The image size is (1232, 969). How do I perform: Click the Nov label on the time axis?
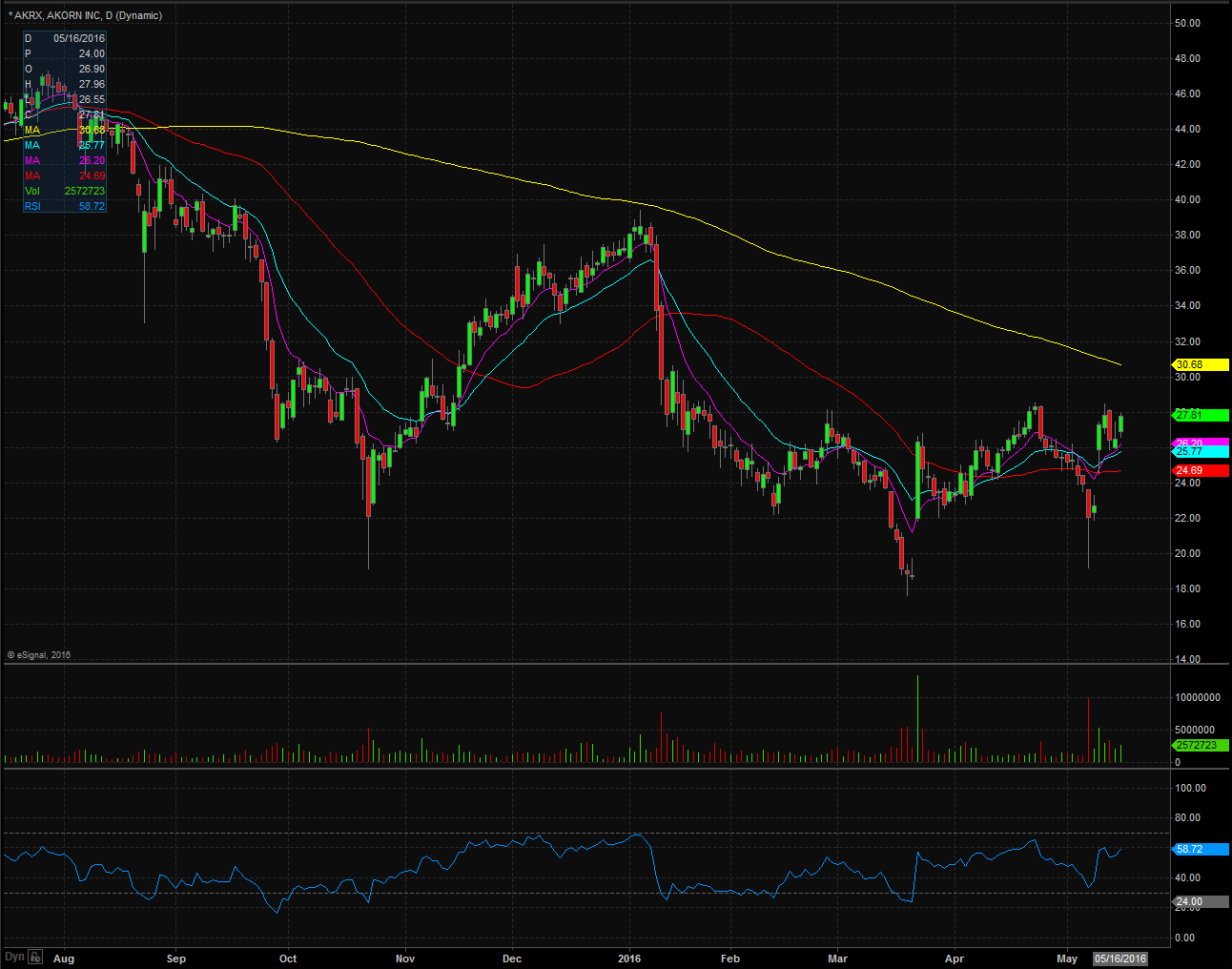[x=405, y=959]
